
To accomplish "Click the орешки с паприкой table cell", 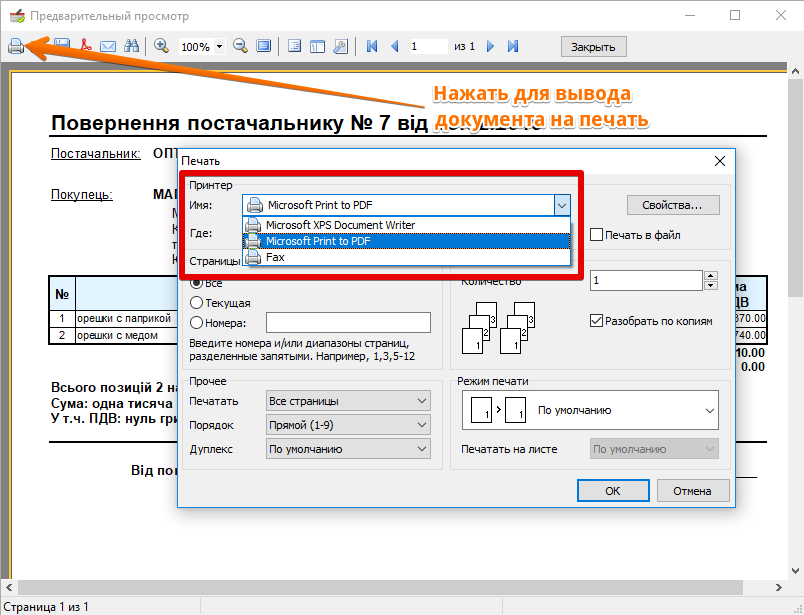I will (124, 319).
